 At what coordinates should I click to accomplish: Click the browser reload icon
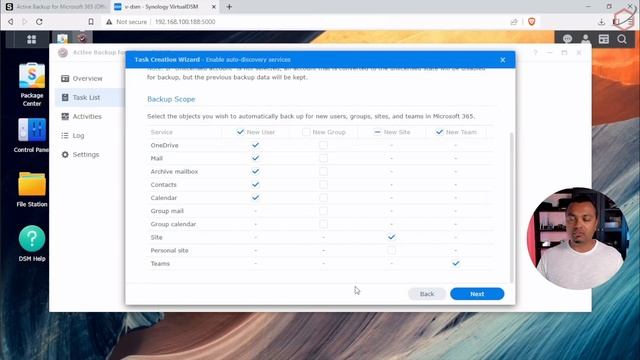point(39,22)
